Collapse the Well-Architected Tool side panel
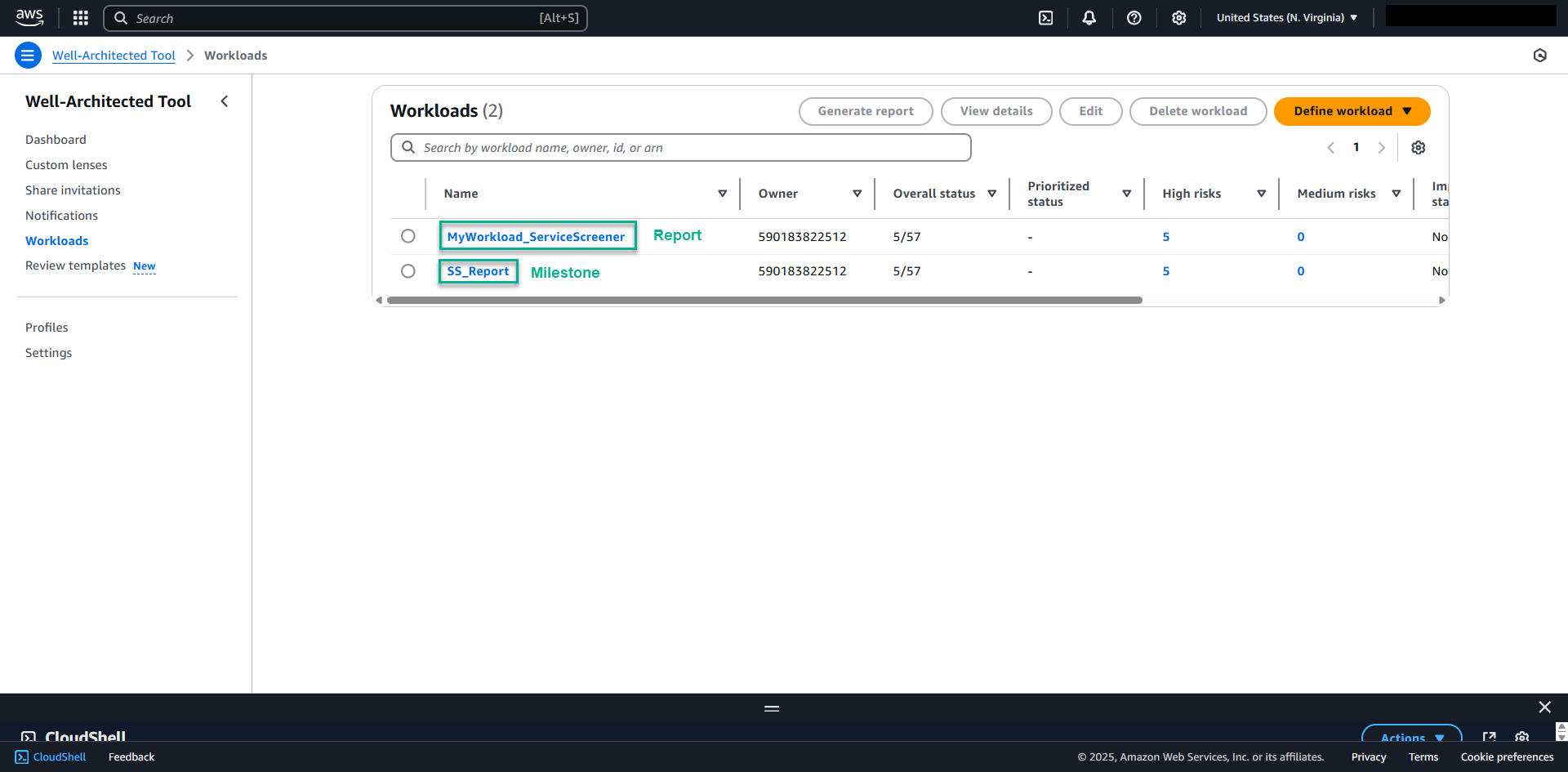1568x772 pixels. pos(225,101)
